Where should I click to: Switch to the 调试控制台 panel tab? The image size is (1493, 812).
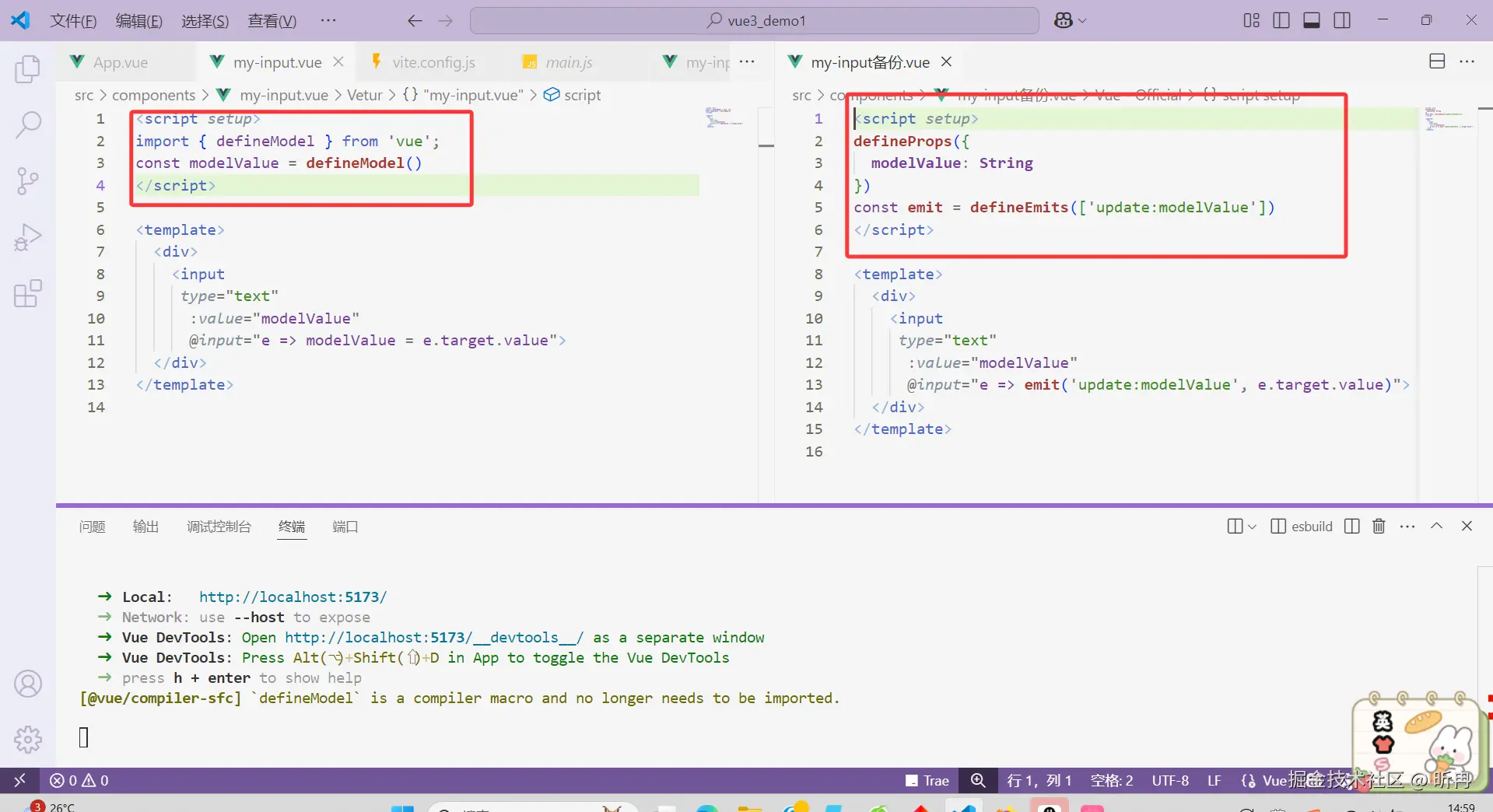219,527
